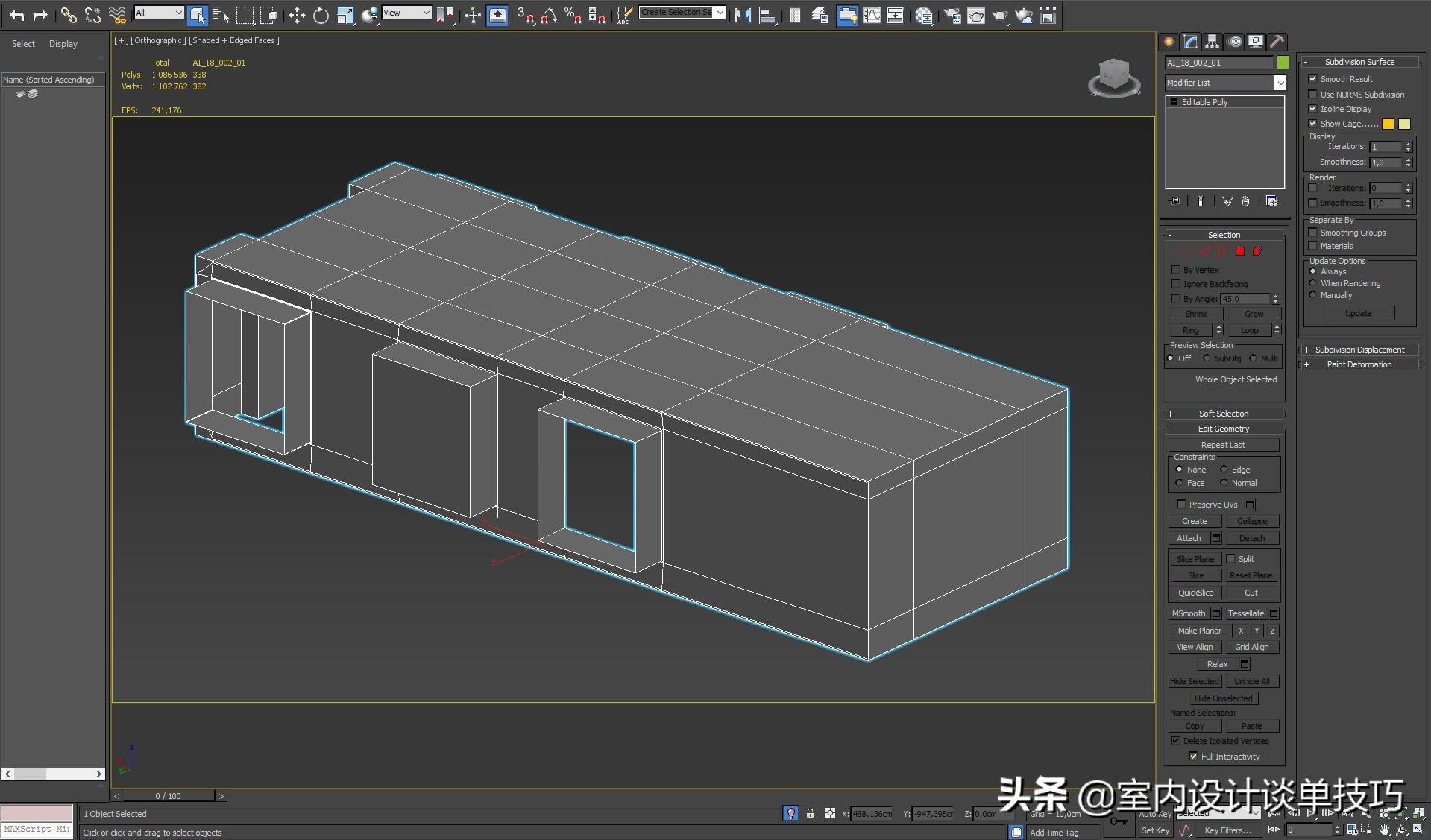Select the Manually update option

(x=1313, y=295)
